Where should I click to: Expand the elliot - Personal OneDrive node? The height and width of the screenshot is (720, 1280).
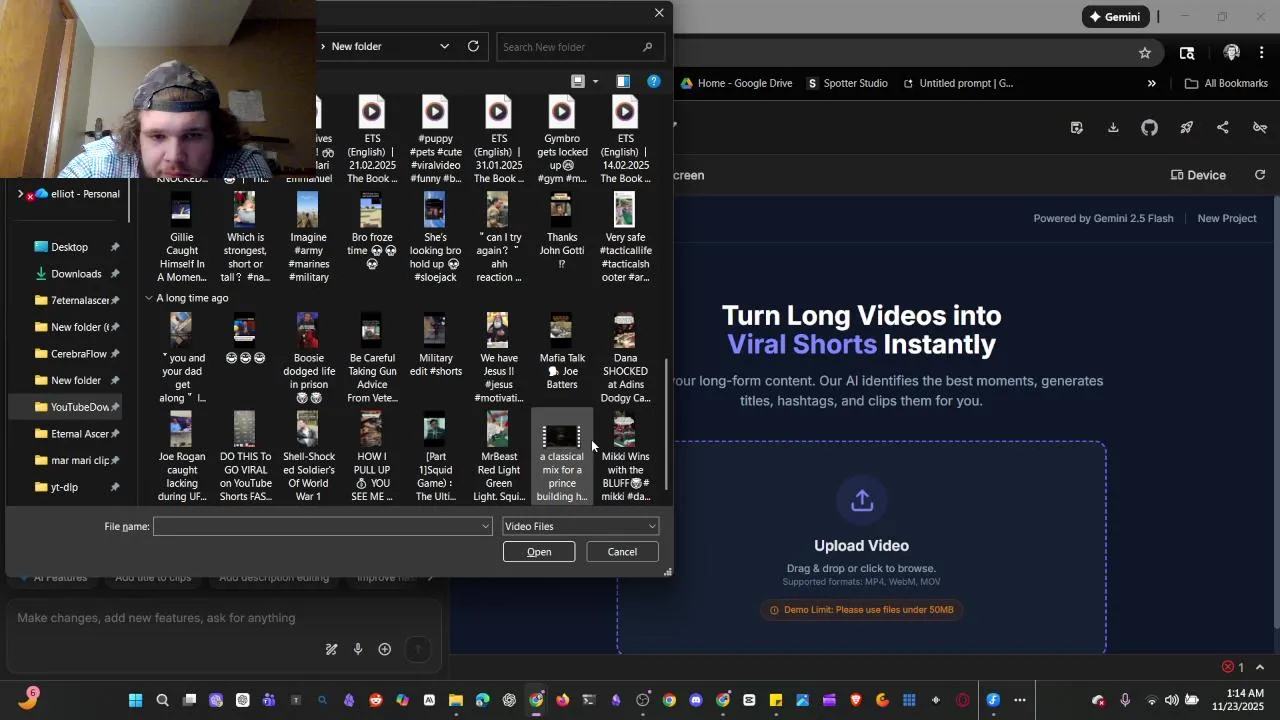[20, 194]
